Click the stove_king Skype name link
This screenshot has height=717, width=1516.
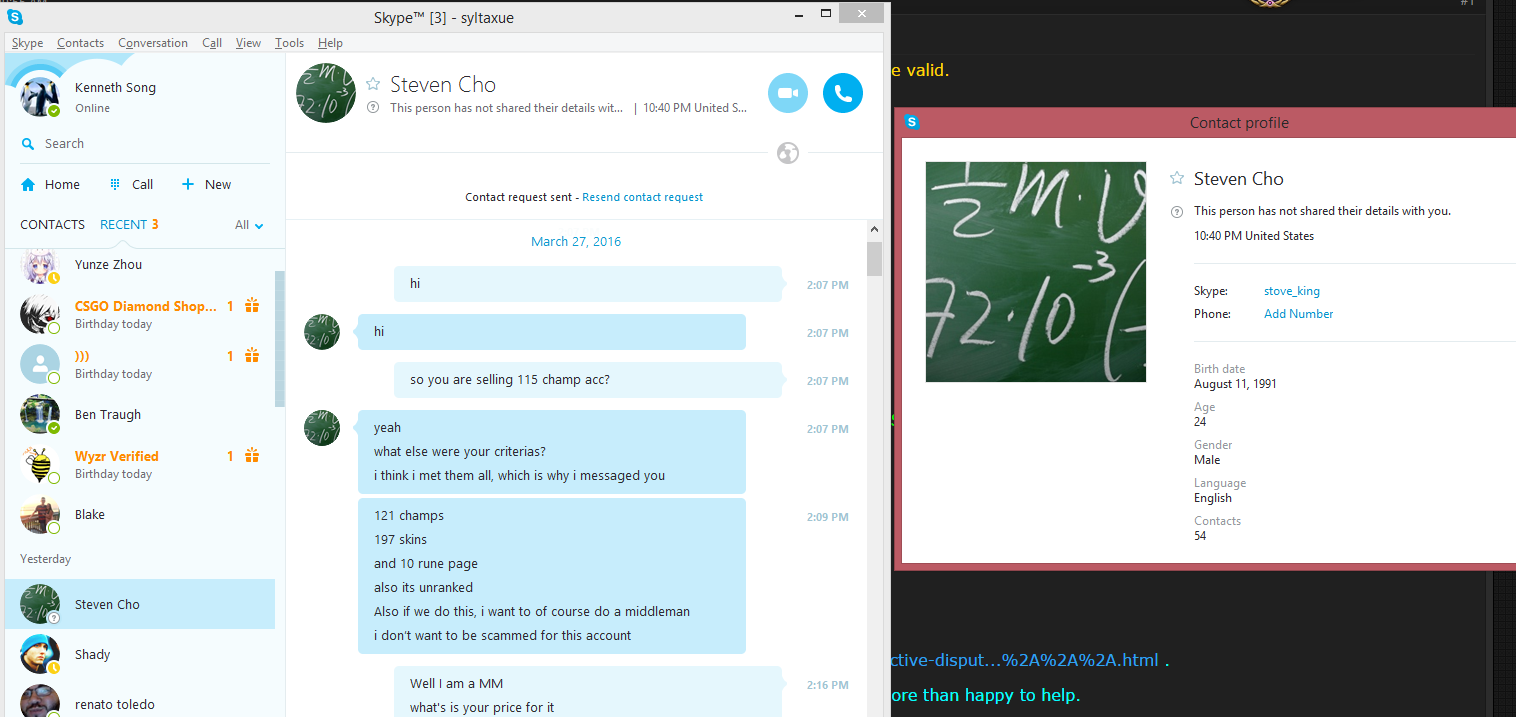(x=1292, y=291)
